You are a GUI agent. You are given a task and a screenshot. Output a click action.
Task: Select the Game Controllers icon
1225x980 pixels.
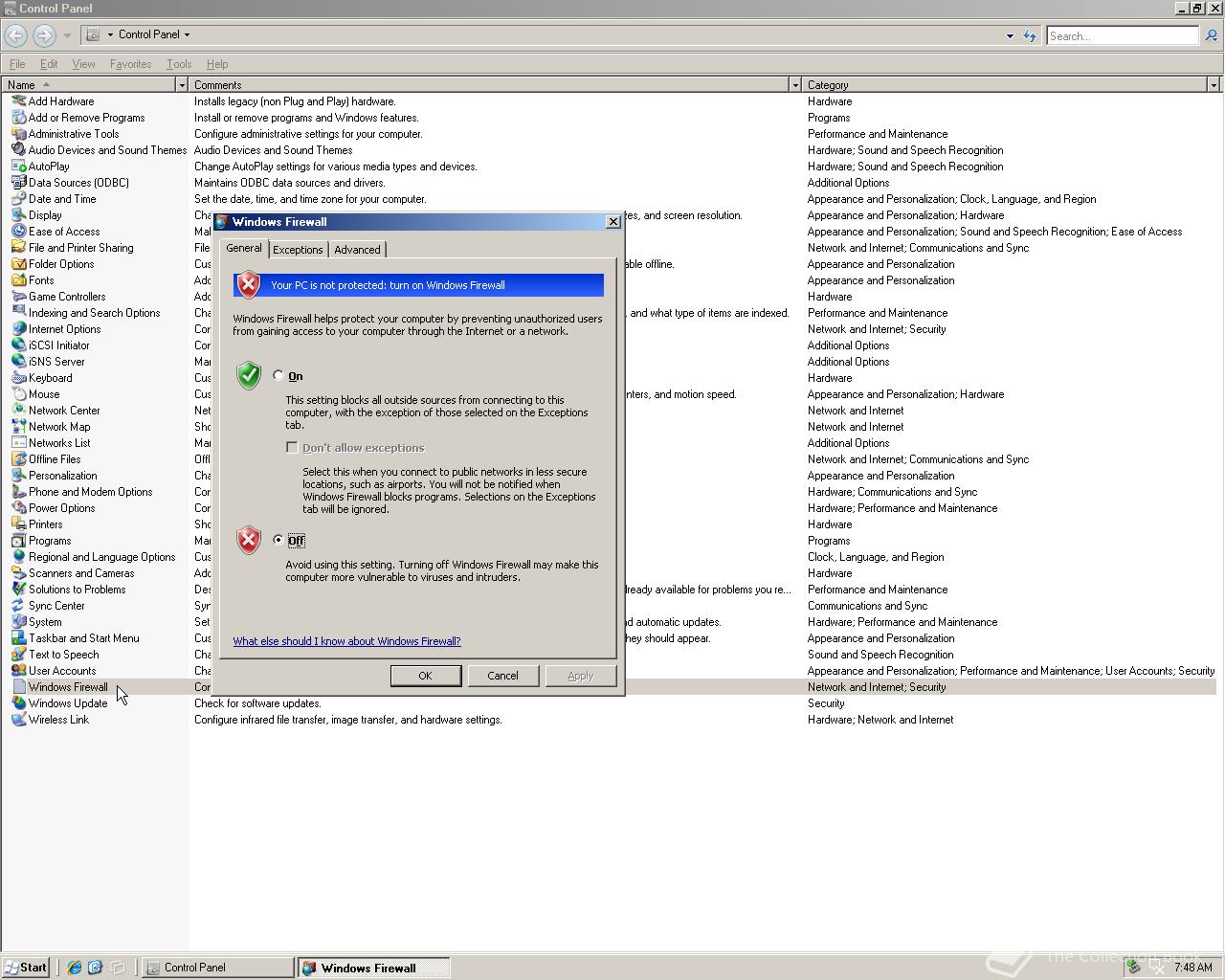18,297
